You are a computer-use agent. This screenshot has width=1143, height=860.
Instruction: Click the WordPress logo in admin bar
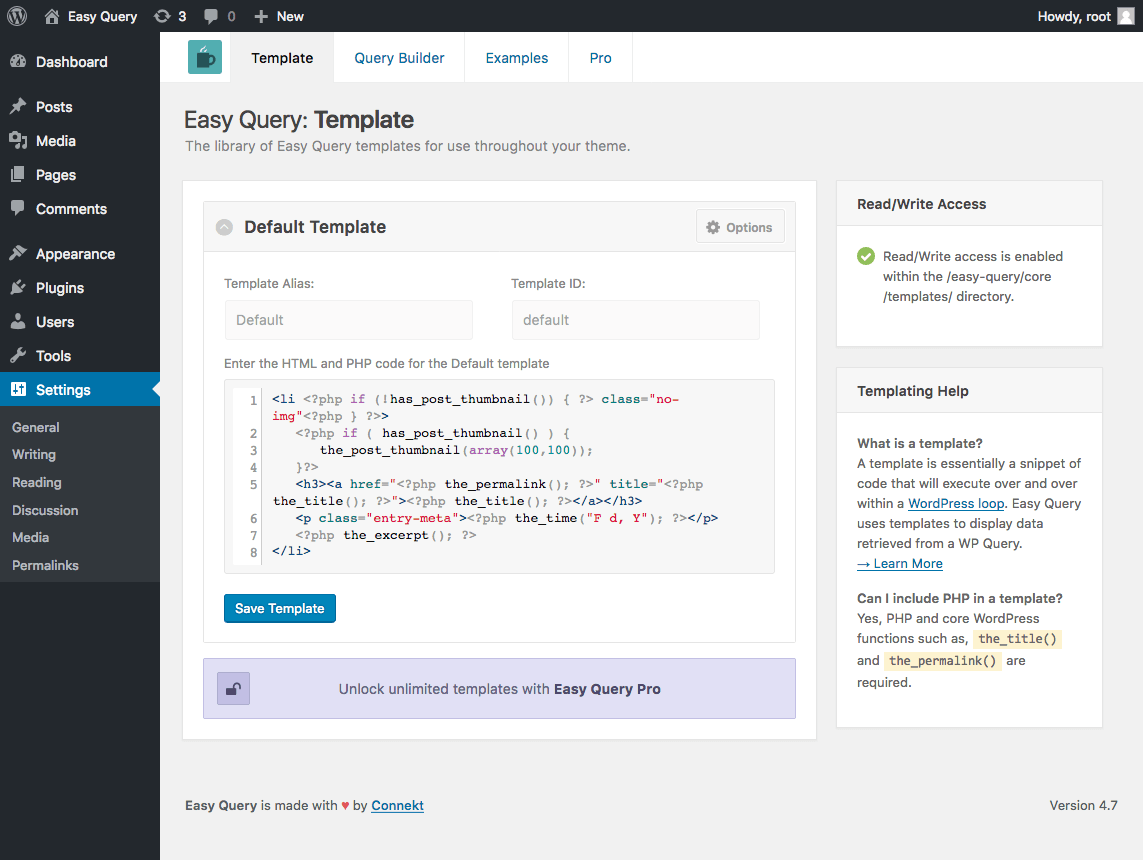click(x=17, y=16)
